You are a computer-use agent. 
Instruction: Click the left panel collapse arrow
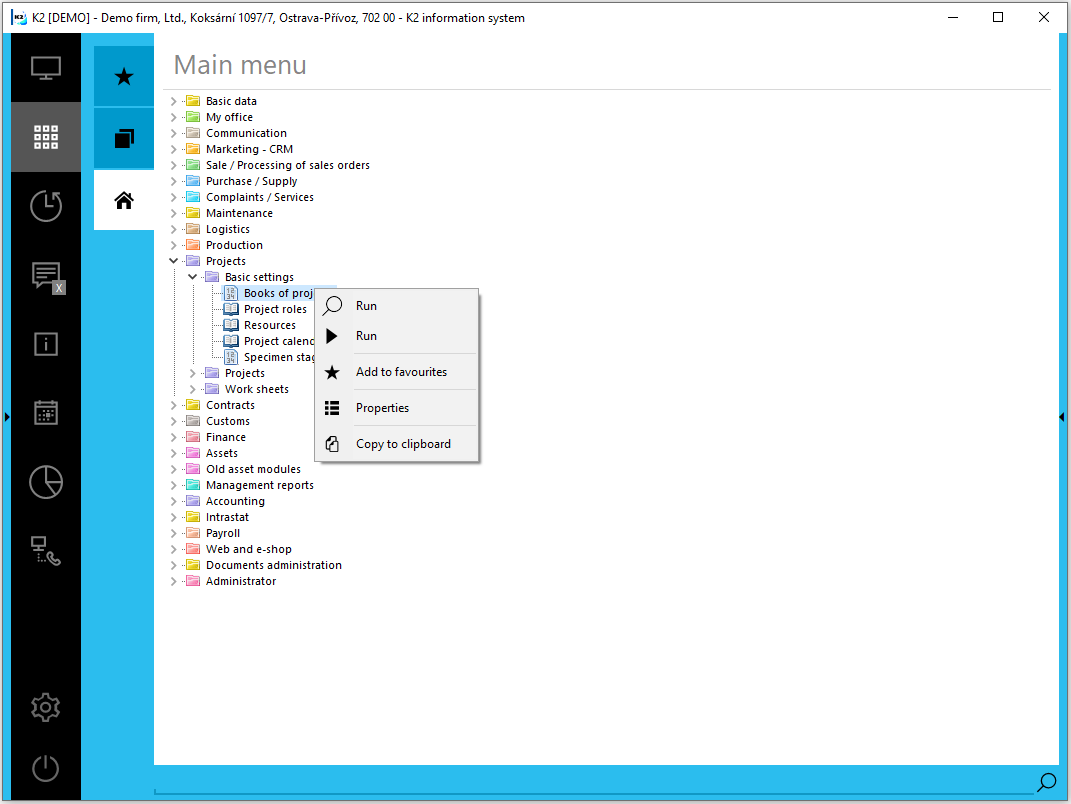tap(7, 416)
